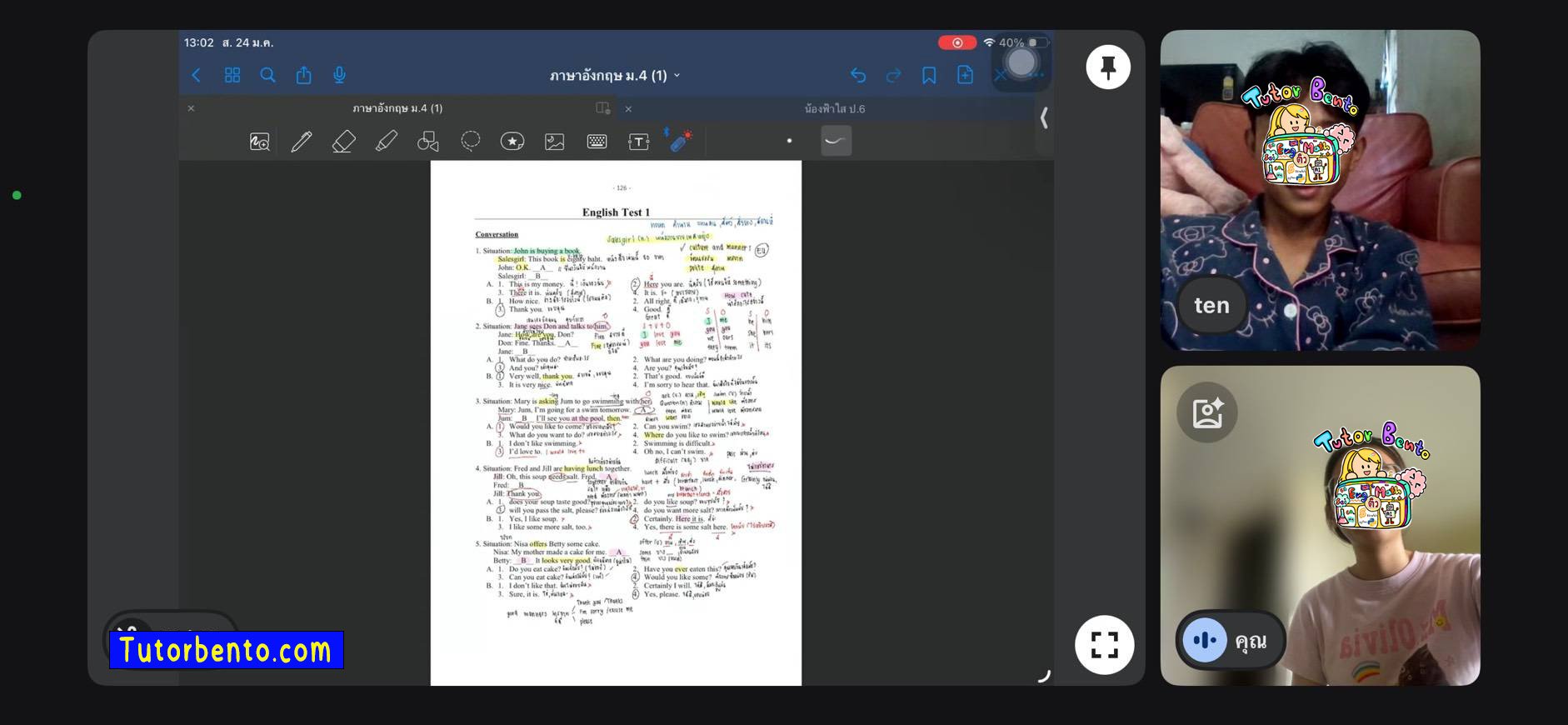
Task: Select the Shapes tool
Action: (x=428, y=142)
